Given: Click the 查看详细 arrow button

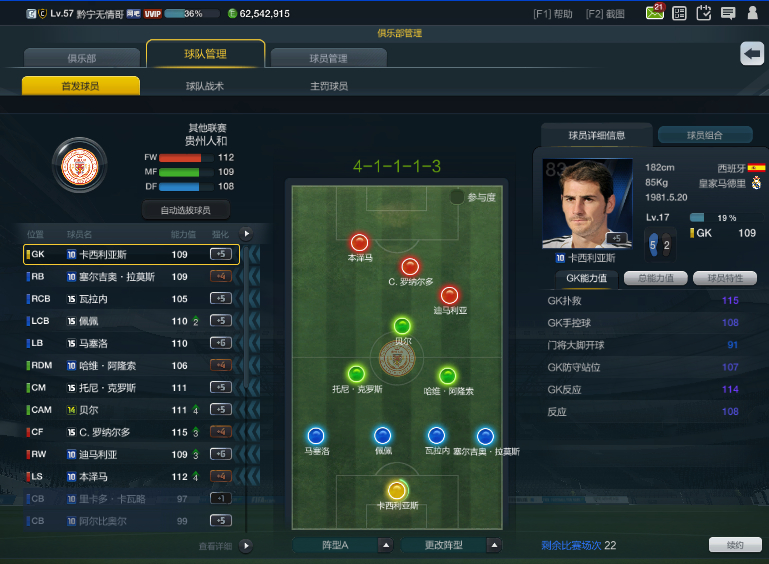Looking at the screenshot, I should [246, 545].
